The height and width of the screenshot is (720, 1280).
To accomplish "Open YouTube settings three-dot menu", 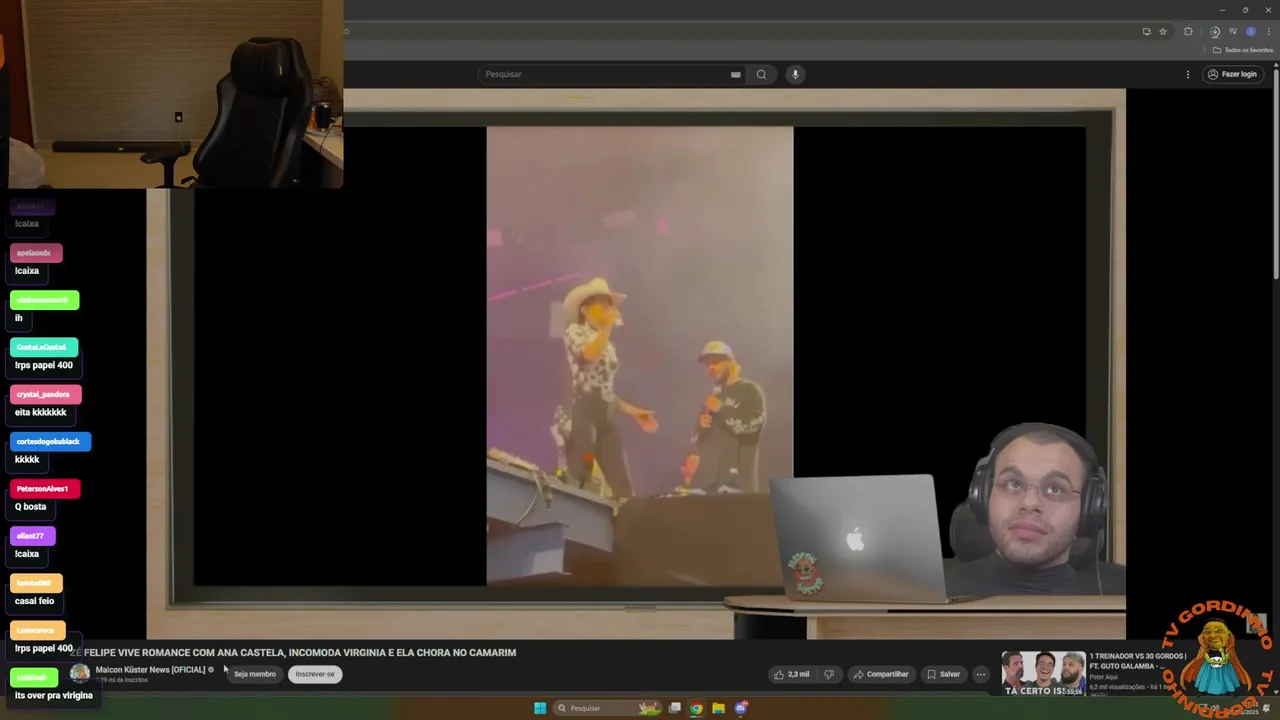I will (x=1188, y=74).
